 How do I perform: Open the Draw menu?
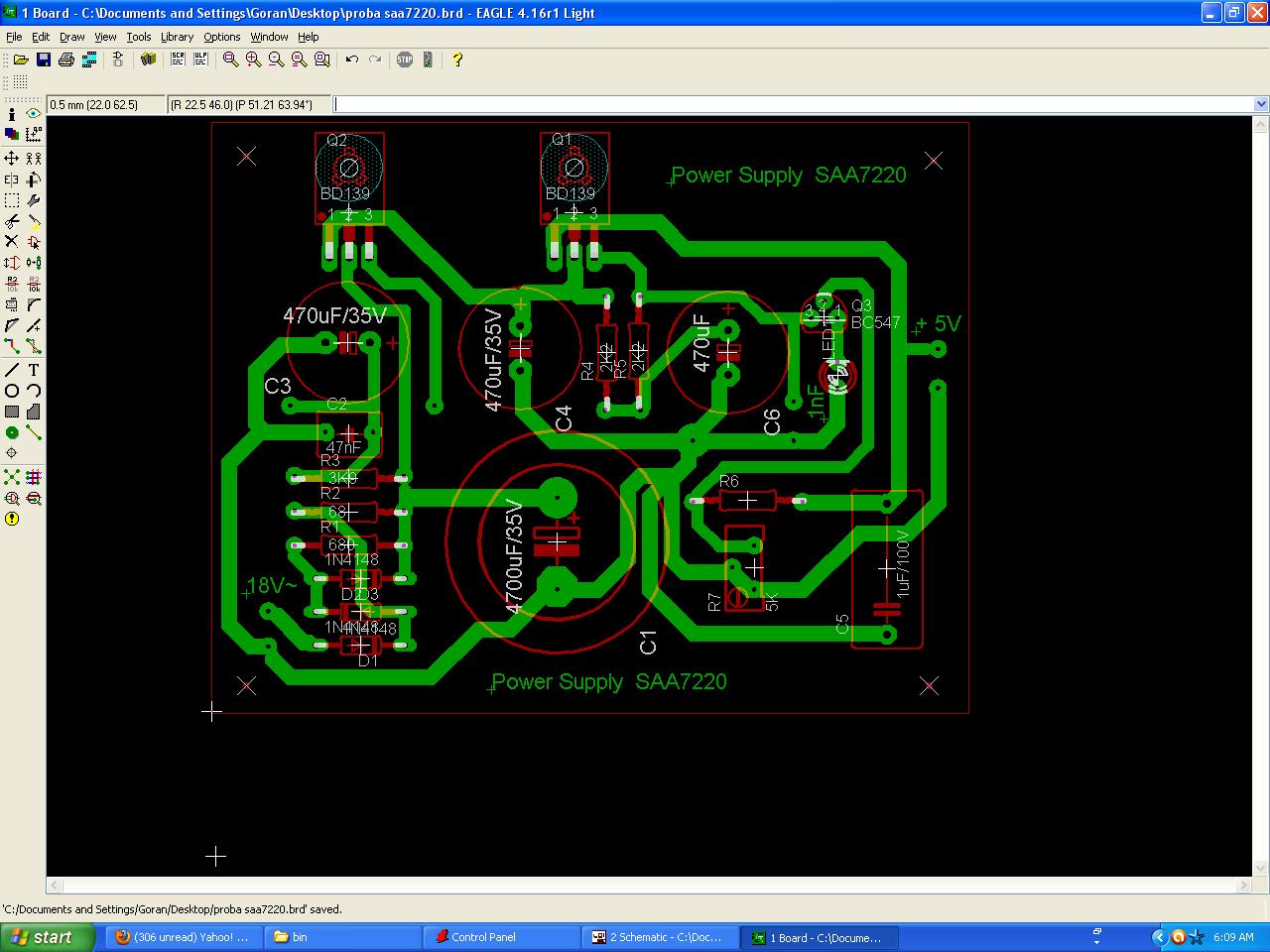72,37
